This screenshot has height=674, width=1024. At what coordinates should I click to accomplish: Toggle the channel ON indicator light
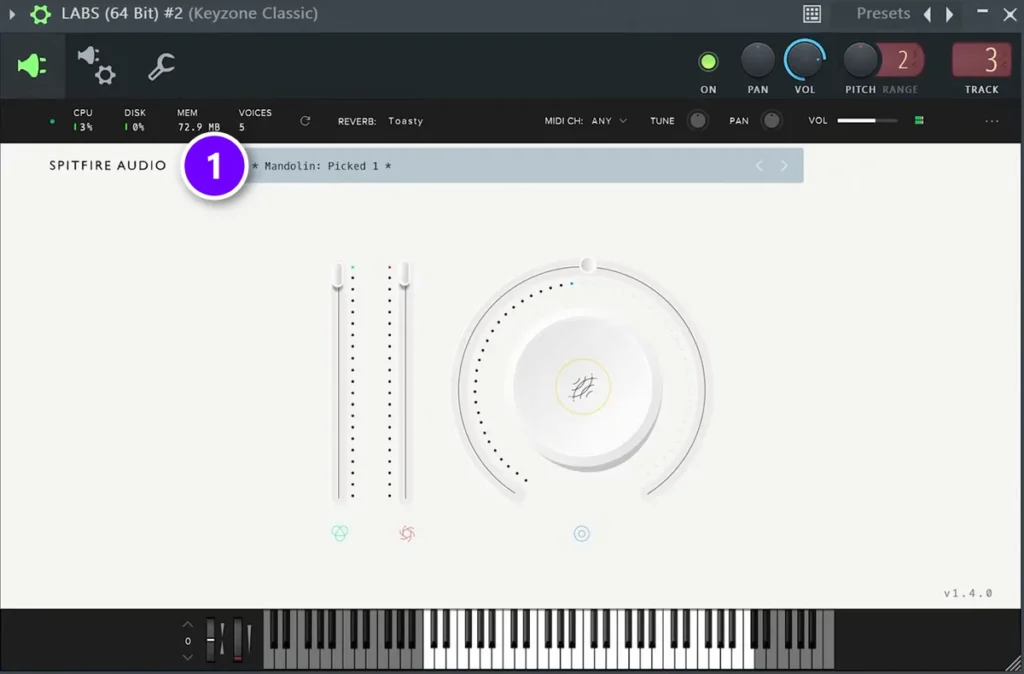coord(708,62)
